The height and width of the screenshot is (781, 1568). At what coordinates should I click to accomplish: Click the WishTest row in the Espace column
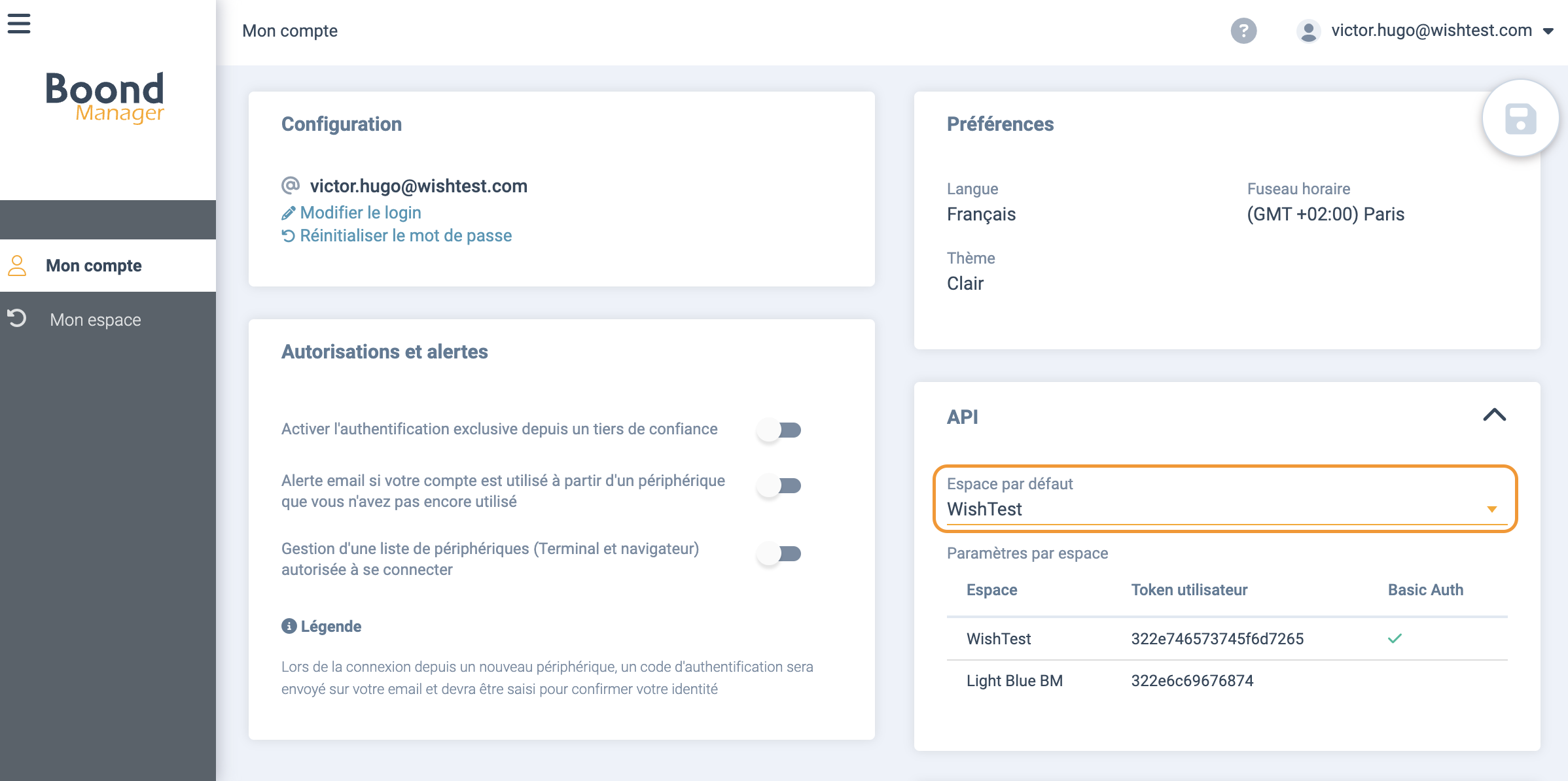[x=999, y=638]
